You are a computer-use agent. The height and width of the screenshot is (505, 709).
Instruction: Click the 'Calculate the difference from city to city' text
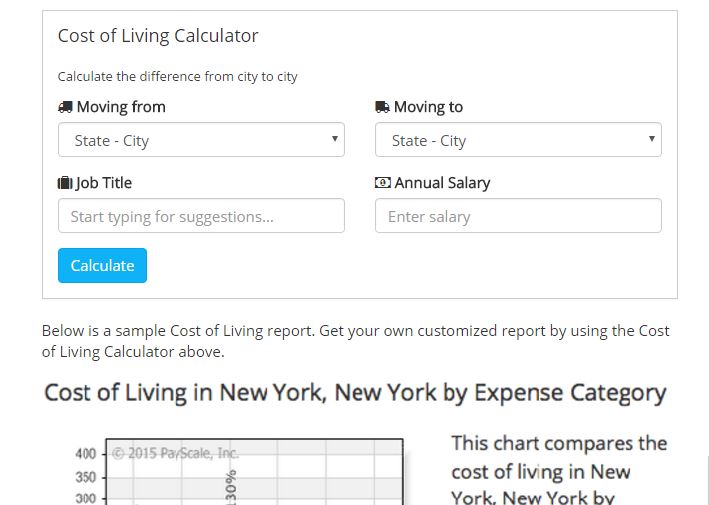[x=177, y=76]
